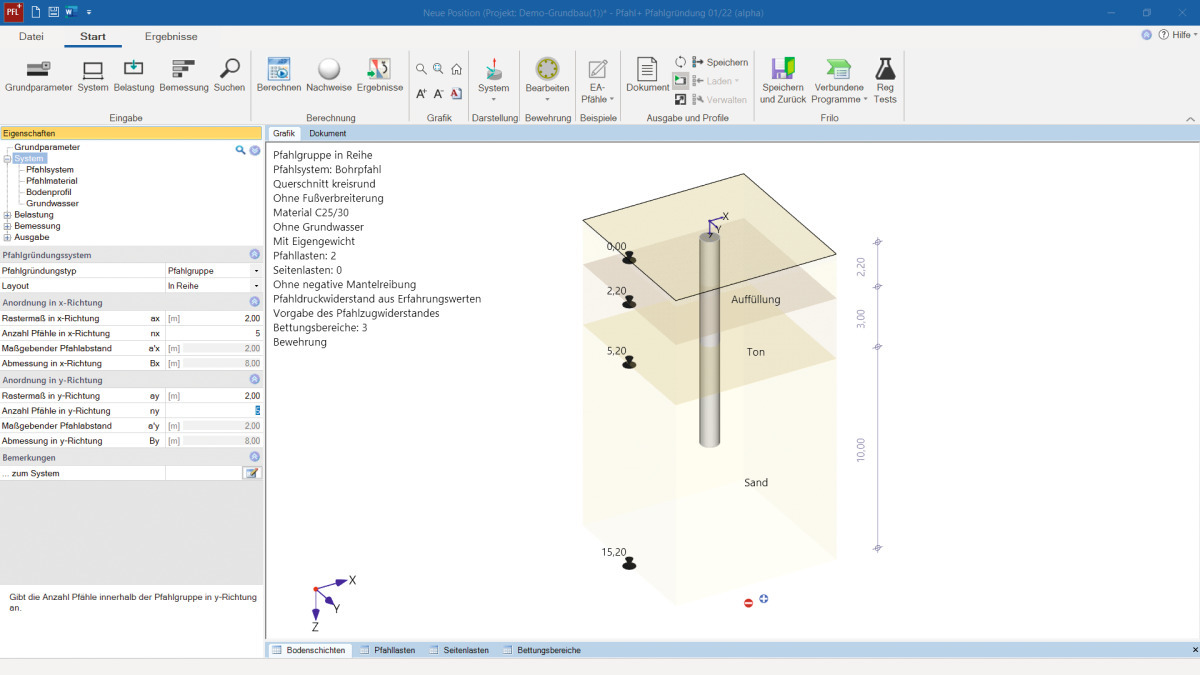Image resolution: width=1200 pixels, height=675 pixels.
Task: Click the Anzahl Pfähle x-Richtung field
Action: pos(213,333)
